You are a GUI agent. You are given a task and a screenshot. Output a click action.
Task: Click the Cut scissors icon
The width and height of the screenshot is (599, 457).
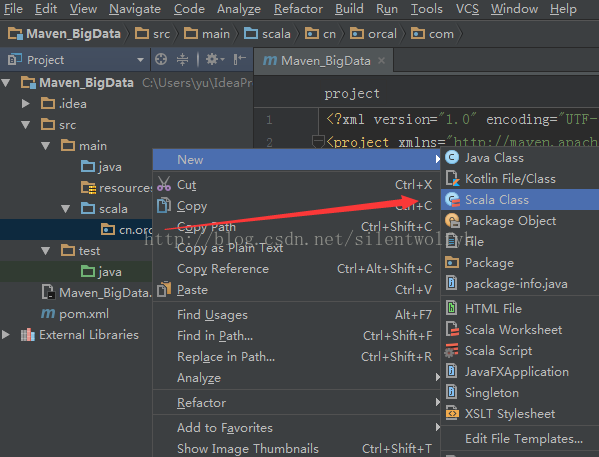pyautogui.click(x=164, y=184)
